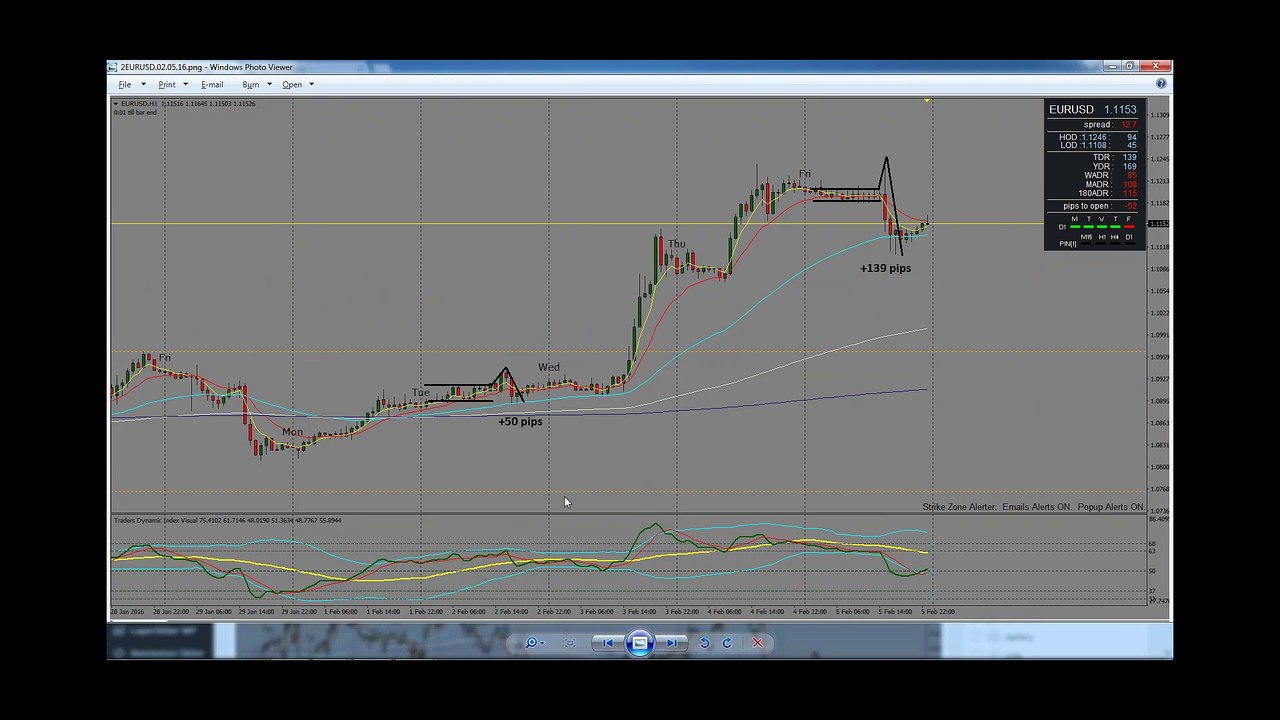1280x720 pixels.
Task: Click the 'Strike Zone Alerter' status text
Action: (1034, 507)
